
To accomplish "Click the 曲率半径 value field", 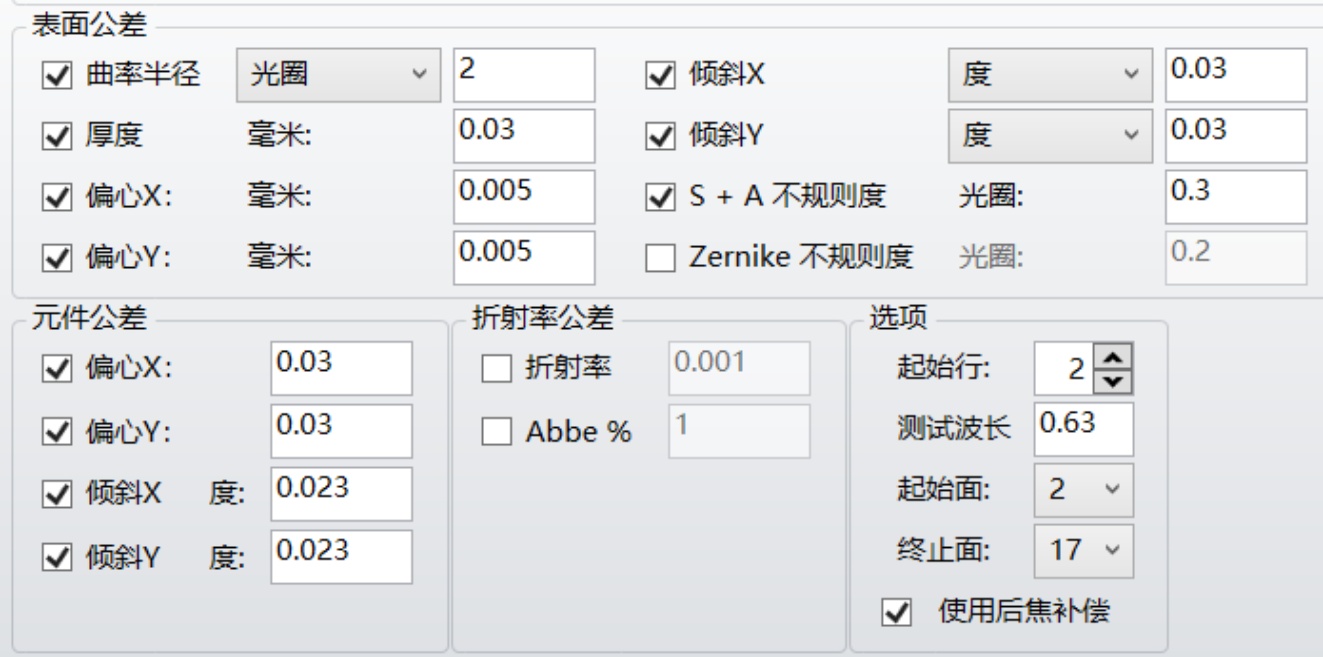I will point(523,75).
